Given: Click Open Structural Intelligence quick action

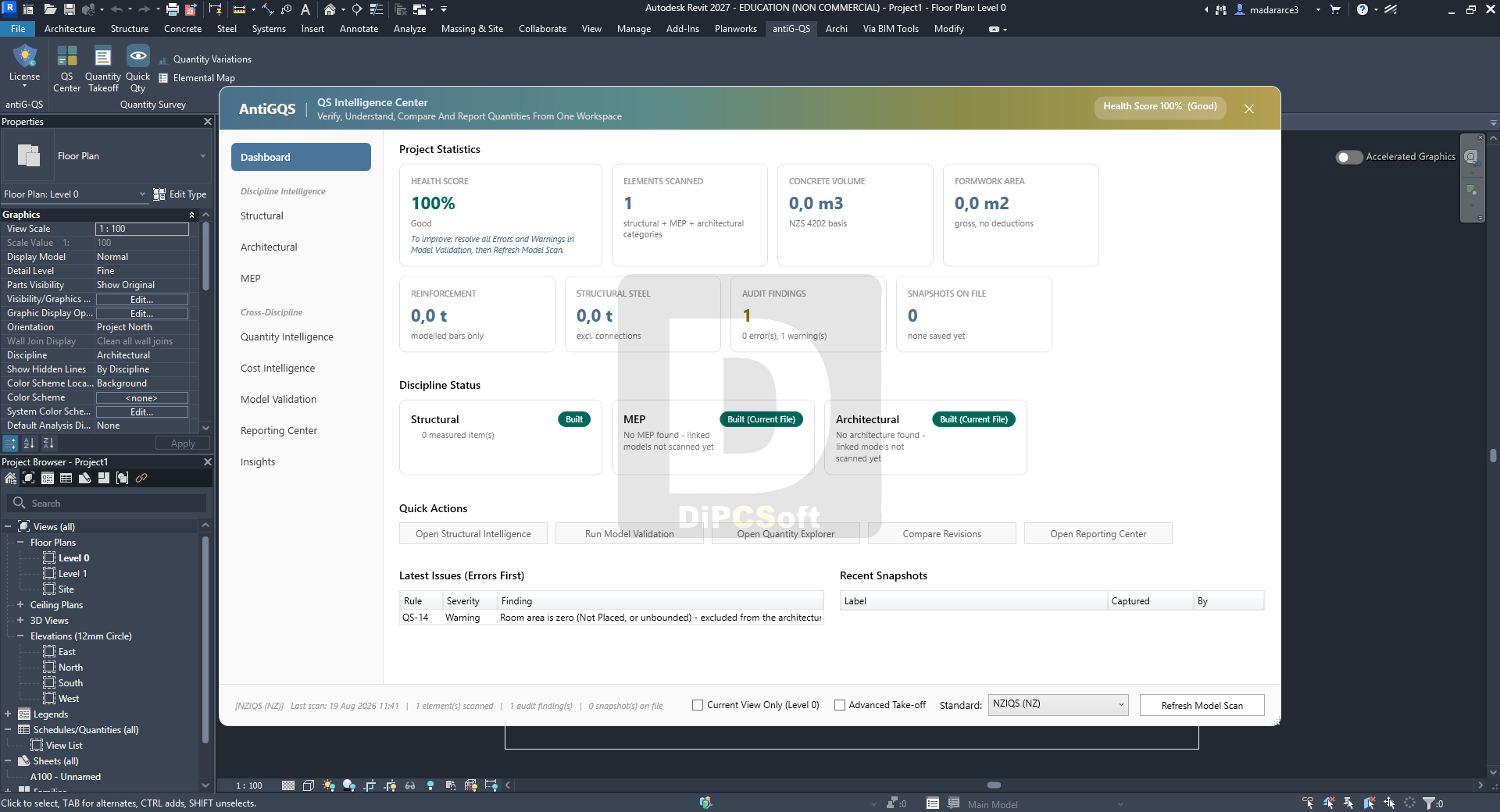Looking at the screenshot, I should [473, 534].
